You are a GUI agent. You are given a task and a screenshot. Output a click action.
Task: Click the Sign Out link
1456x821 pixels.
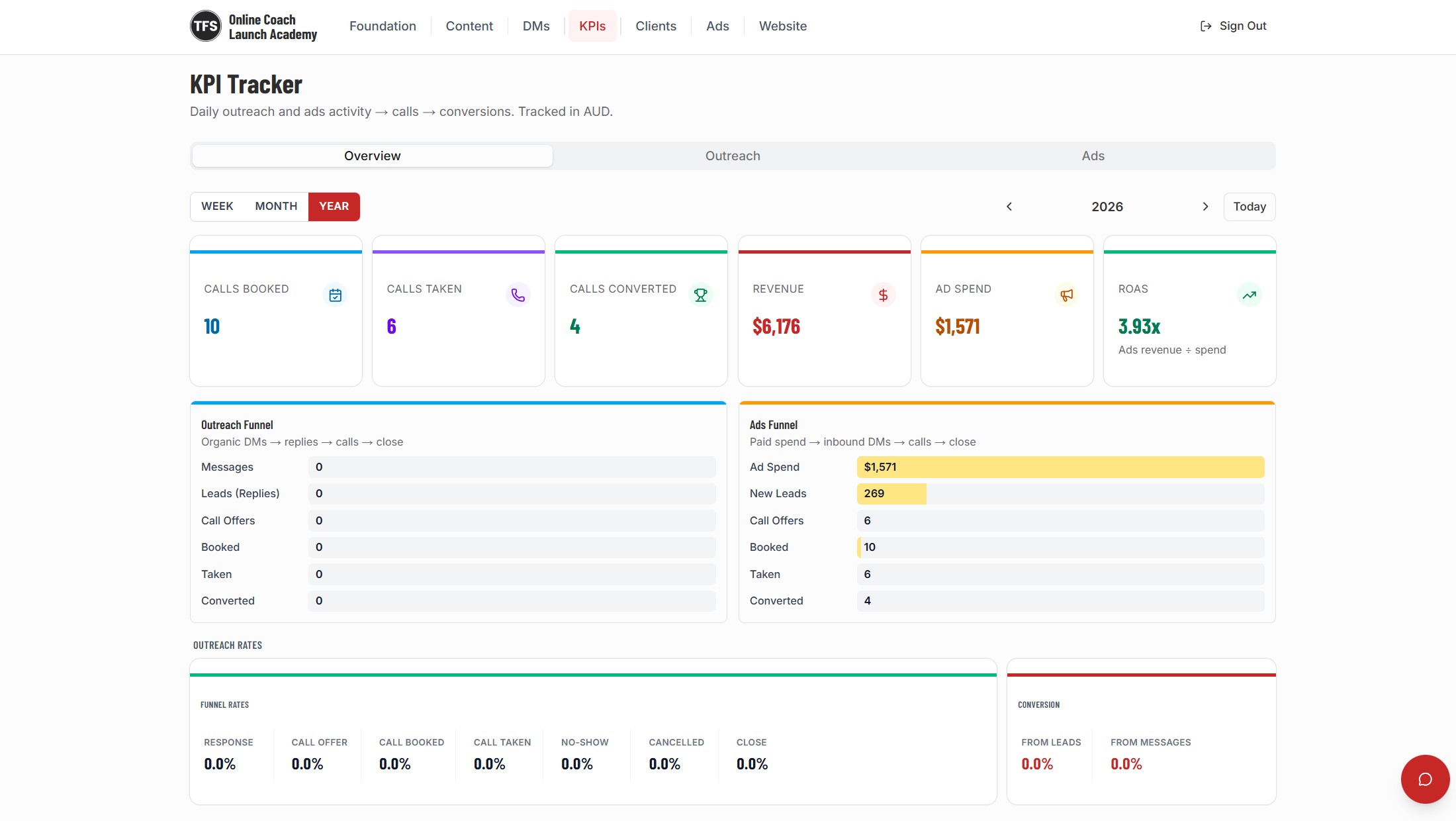(x=1233, y=26)
